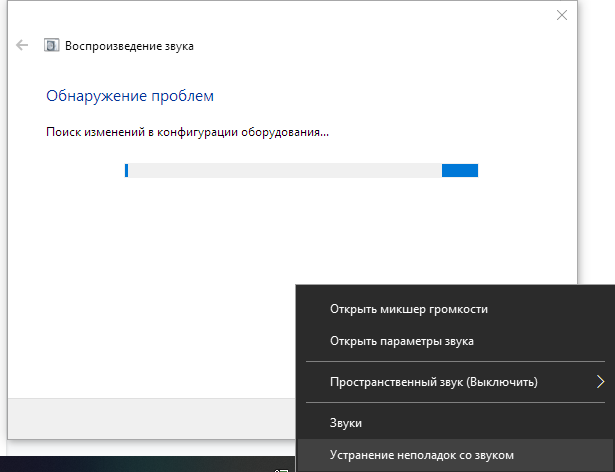The height and width of the screenshot is (472, 615).
Task: Expand Пространственный звук submenu arrow
Action: tap(600, 382)
